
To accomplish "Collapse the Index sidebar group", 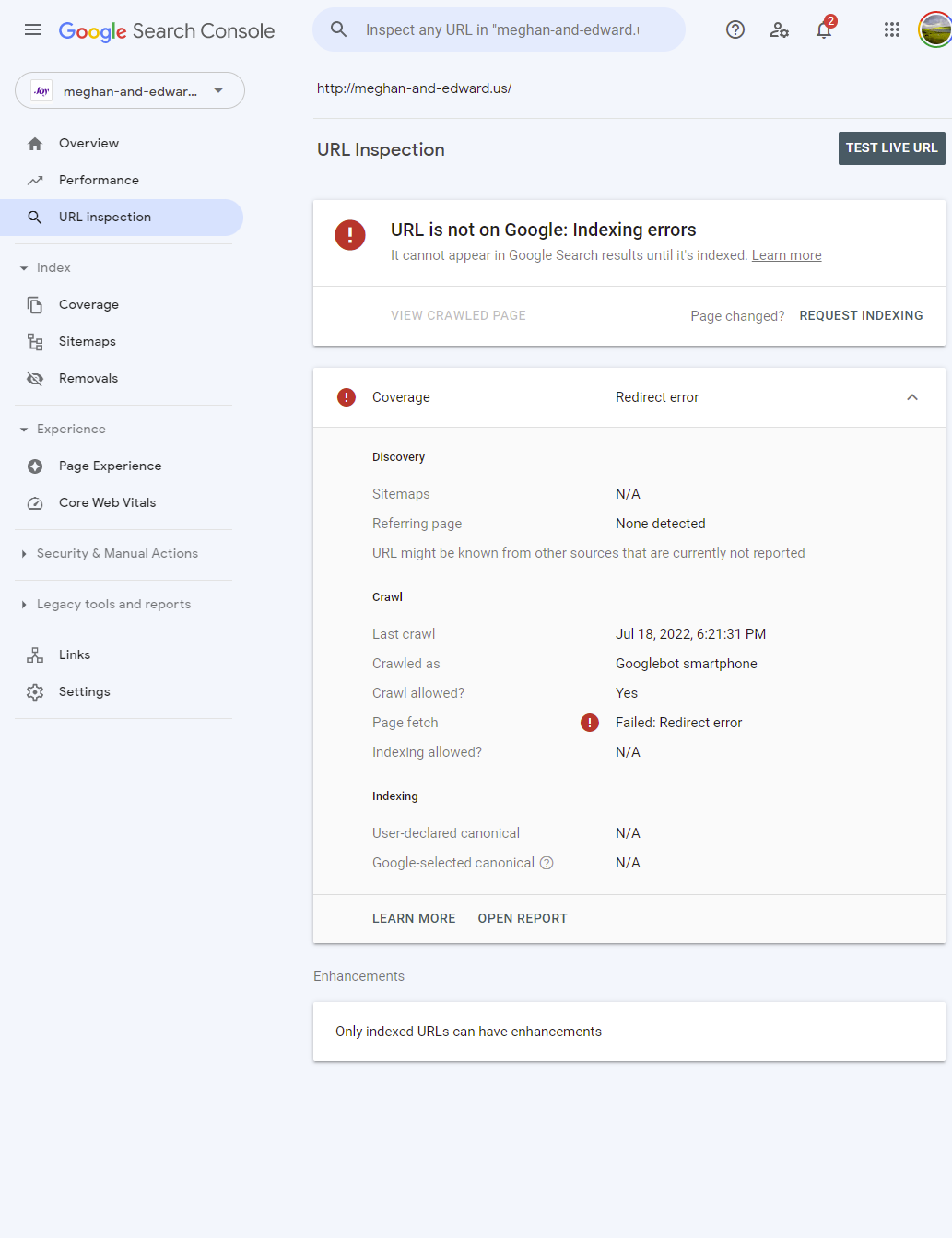I will click(24, 268).
